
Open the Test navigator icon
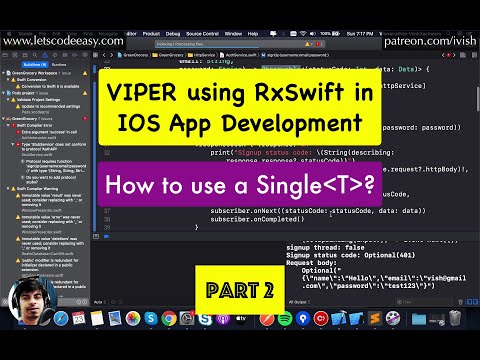click(x=55, y=55)
